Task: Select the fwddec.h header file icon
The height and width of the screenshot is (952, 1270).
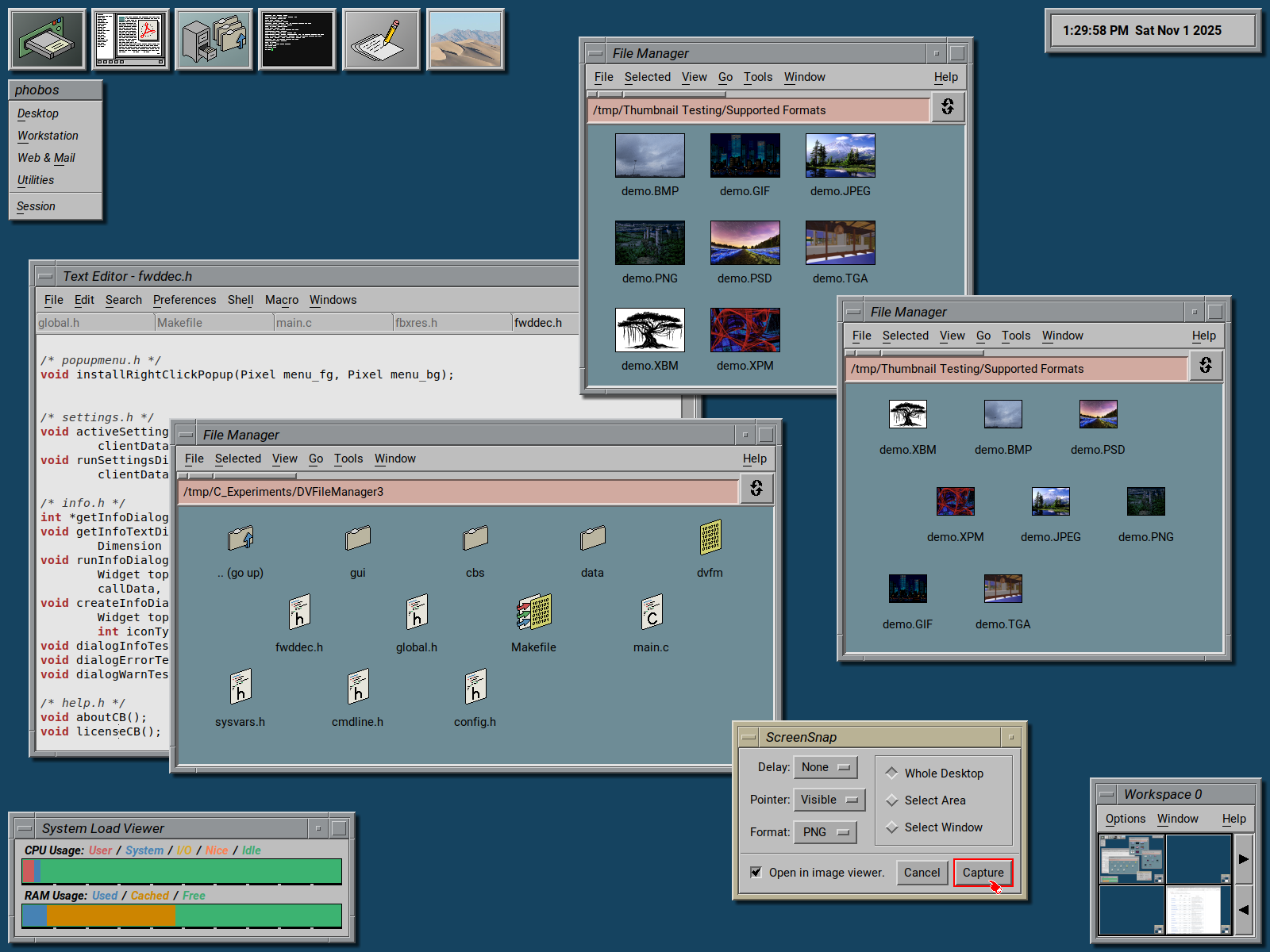Action: pos(299,612)
